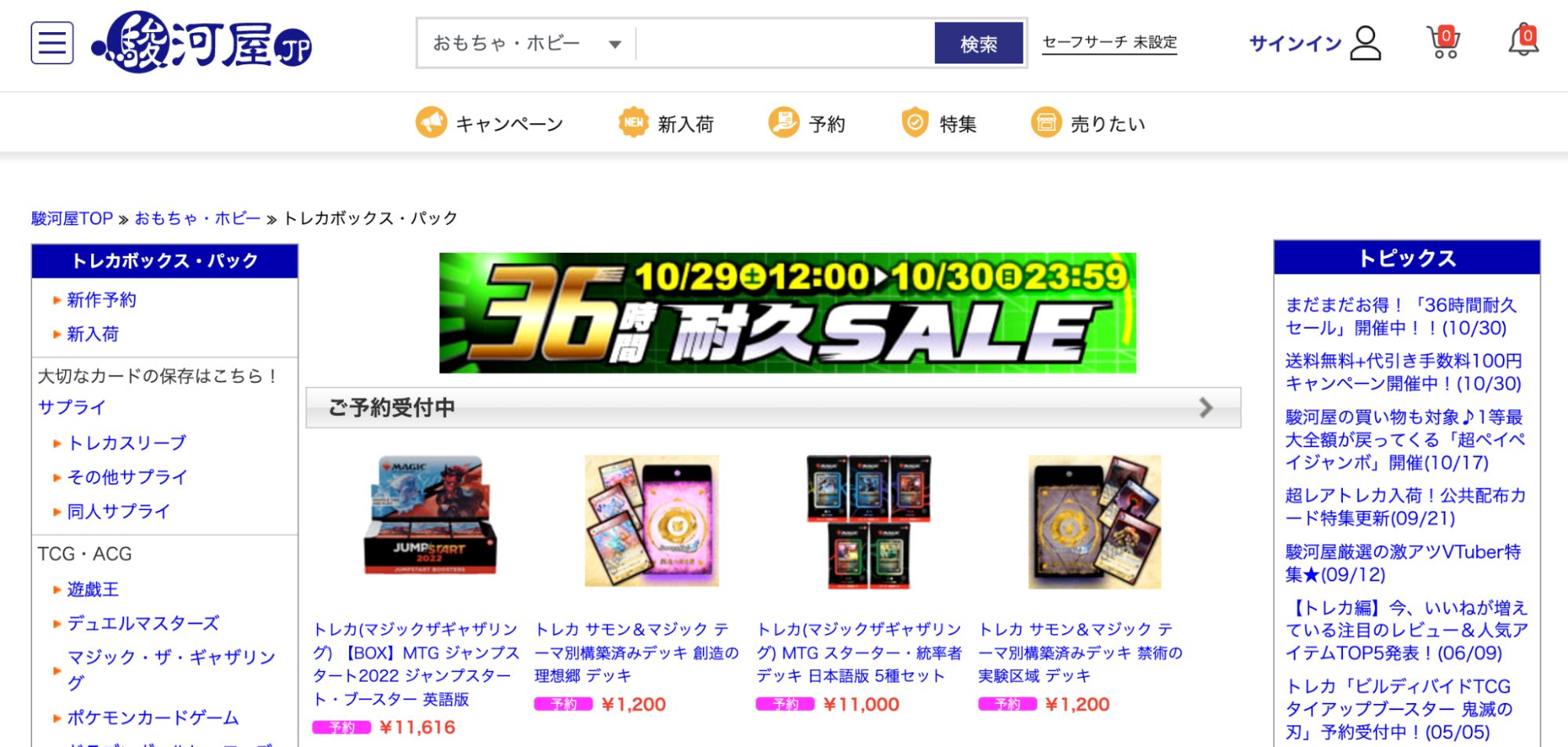Screen dimensions: 1568x747
Task: Expand the ご予約受付中 section arrow
Action: (1206, 407)
